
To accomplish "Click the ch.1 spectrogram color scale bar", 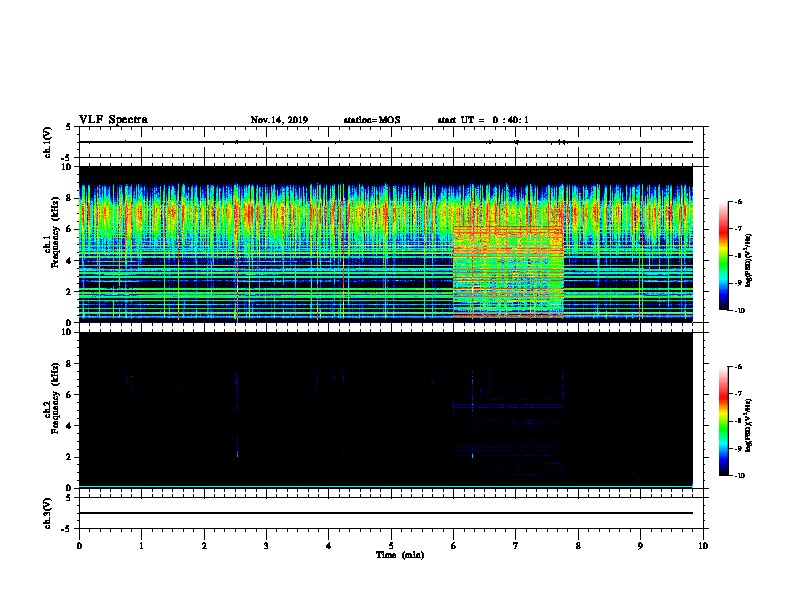I will (723, 256).
